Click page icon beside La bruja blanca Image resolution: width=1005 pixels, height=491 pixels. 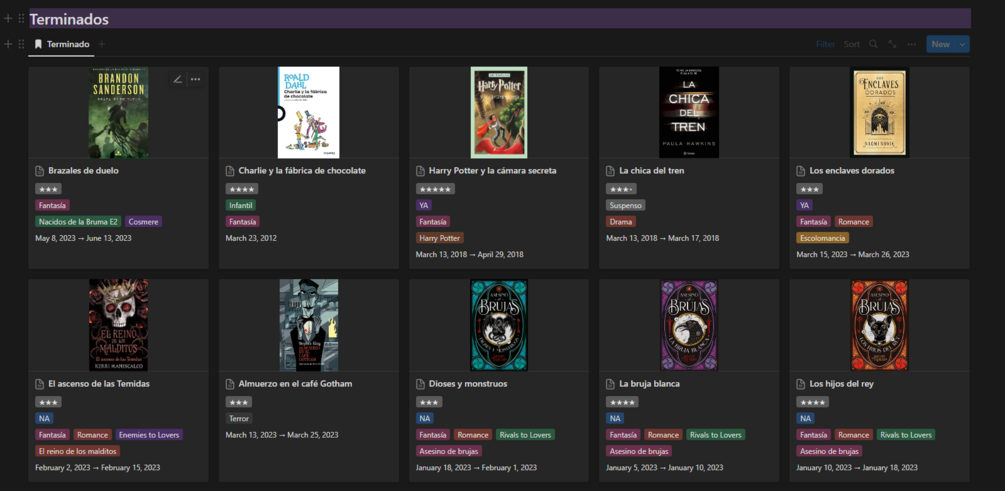(x=611, y=384)
